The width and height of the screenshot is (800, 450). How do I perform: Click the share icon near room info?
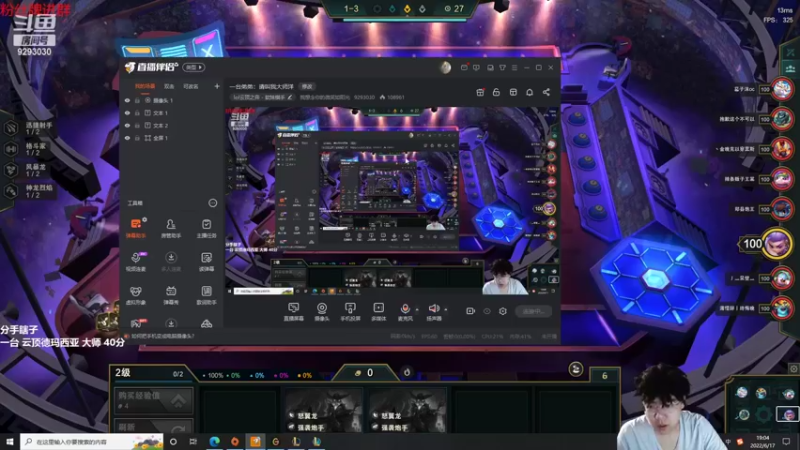(546, 92)
